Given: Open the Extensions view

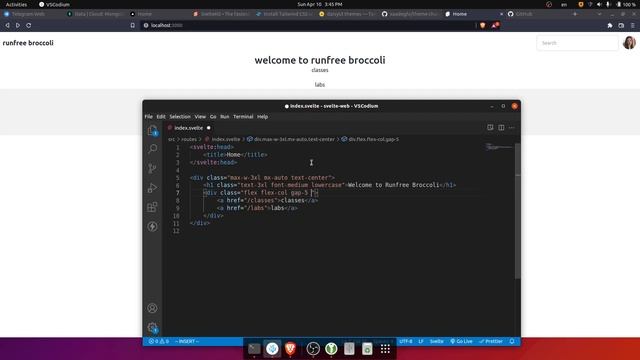Looking at the screenshot, I should pyautogui.click(x=152, y=207).
